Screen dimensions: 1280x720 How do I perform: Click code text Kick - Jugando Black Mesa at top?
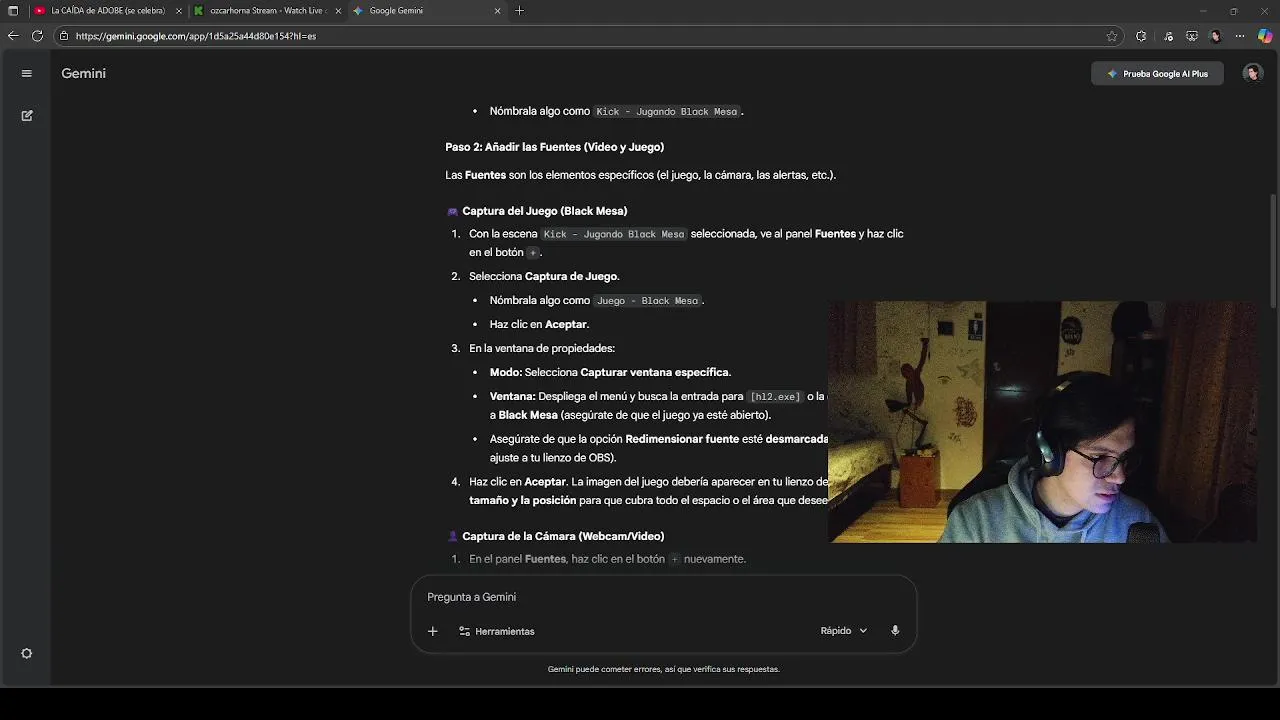click(666, 112)
